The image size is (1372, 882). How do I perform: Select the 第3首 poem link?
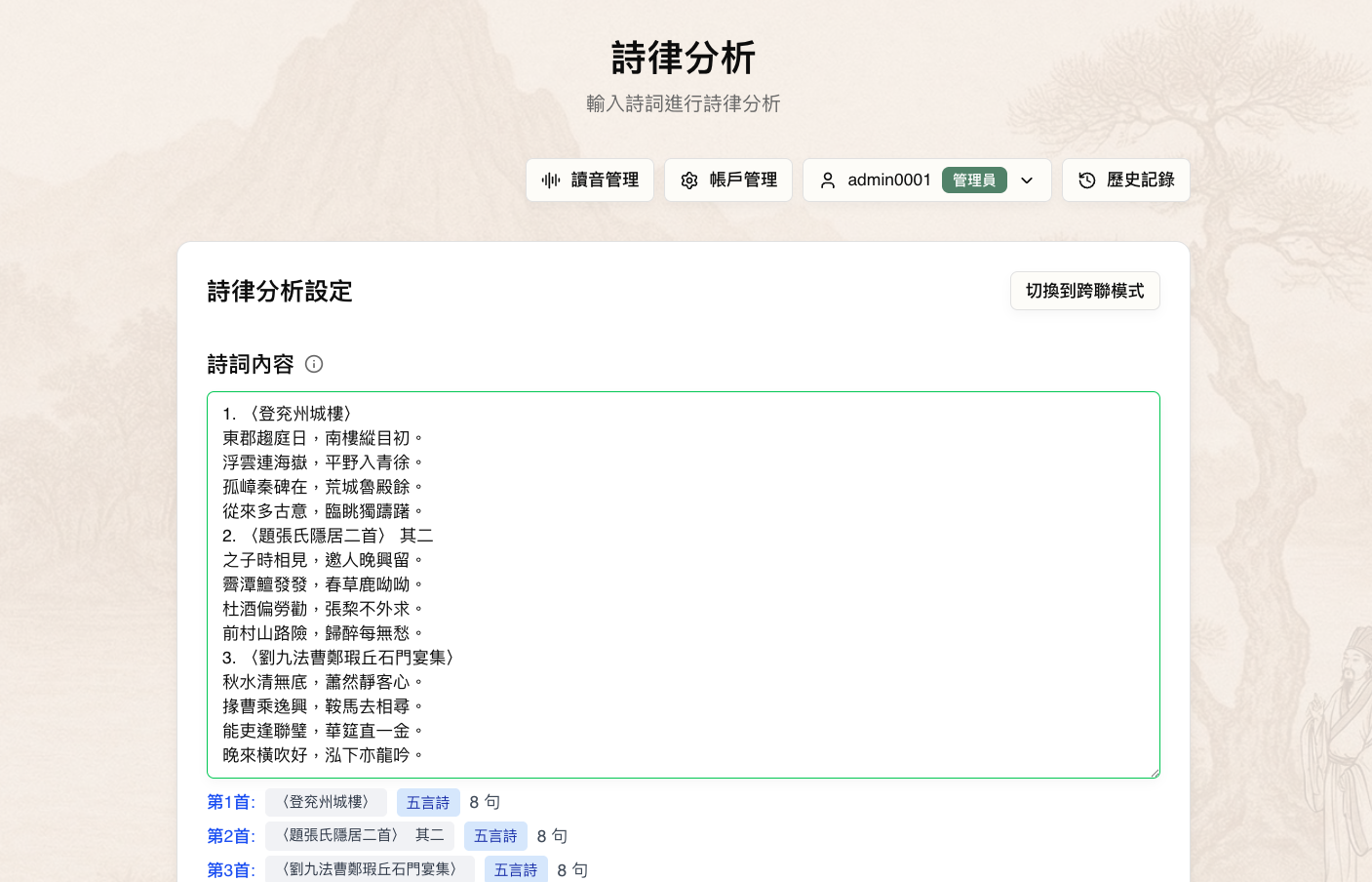coord(230,869)
